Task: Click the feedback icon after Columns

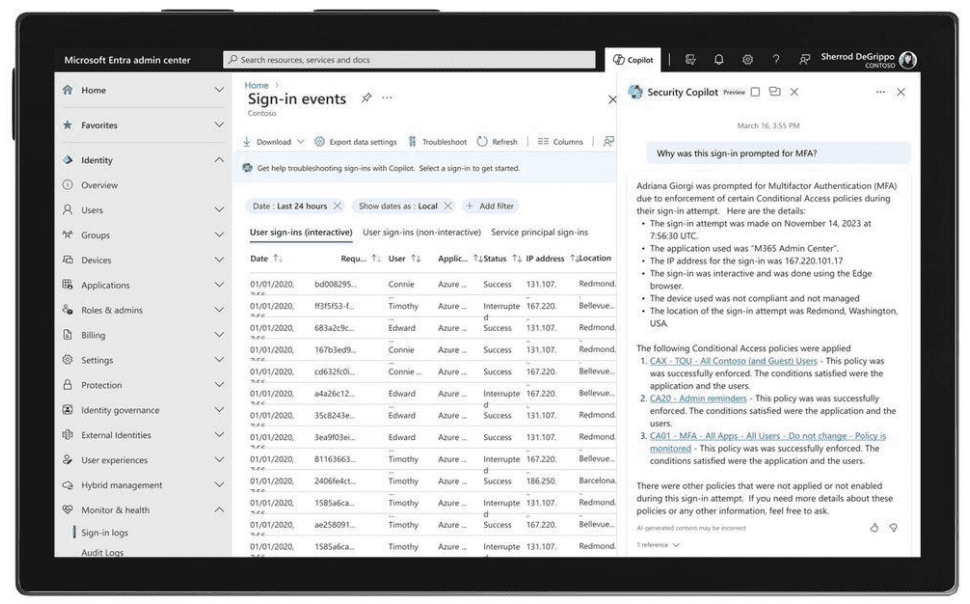Action: (x=609, y=142)
